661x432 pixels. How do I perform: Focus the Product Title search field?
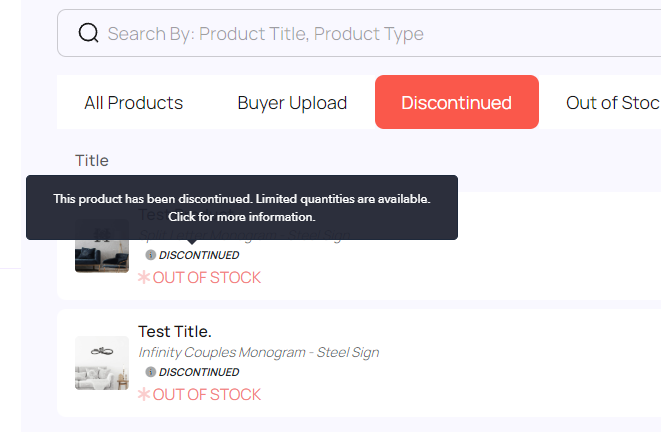coord(359,33)
